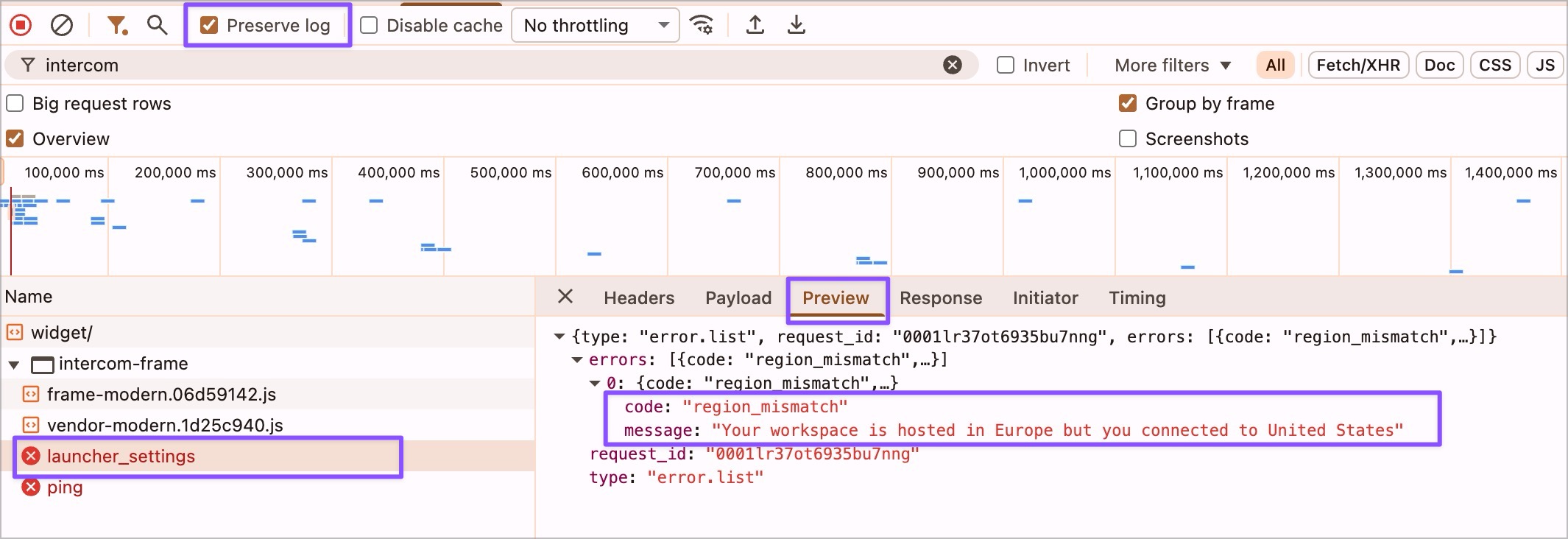Open the Response tab

pos(940,298)
